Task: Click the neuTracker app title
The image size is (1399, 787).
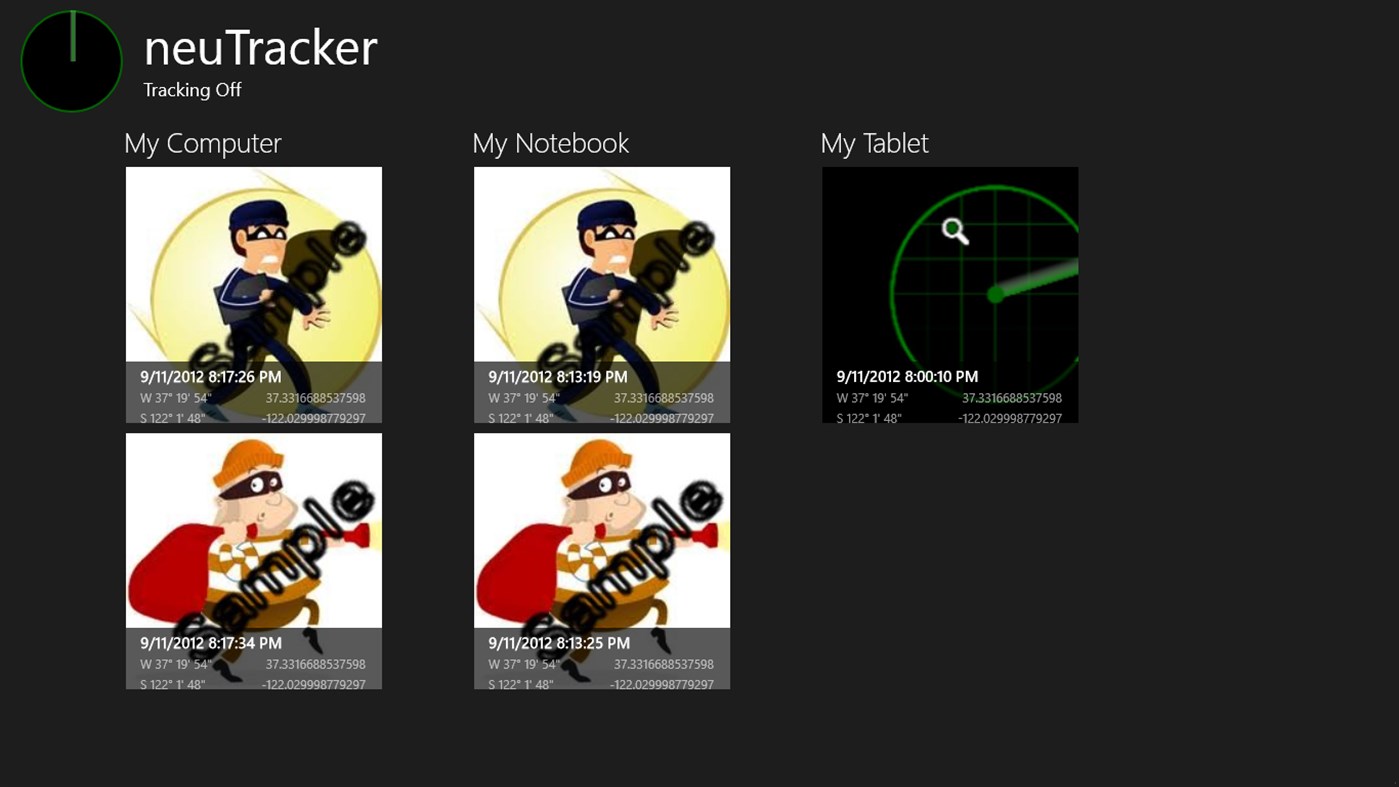Action: click(260, 46)
